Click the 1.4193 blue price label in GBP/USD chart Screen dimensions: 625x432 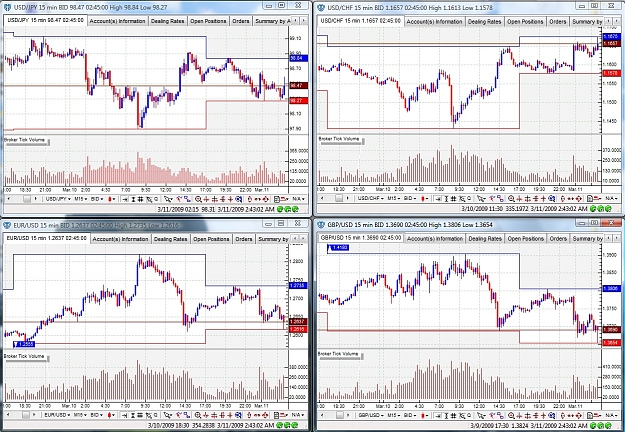point(338,248)
